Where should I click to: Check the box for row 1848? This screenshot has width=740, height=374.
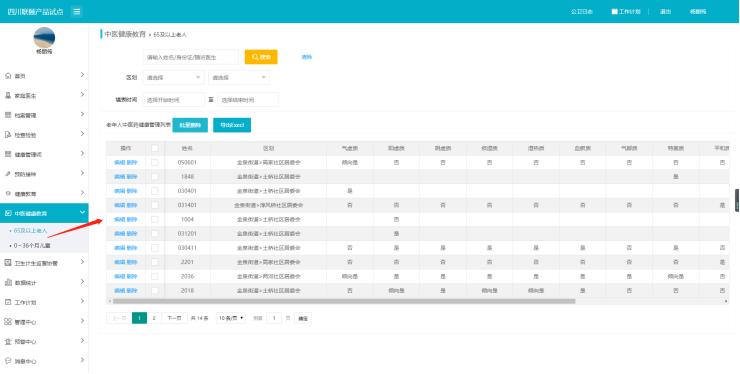click(x=155, y=177)
